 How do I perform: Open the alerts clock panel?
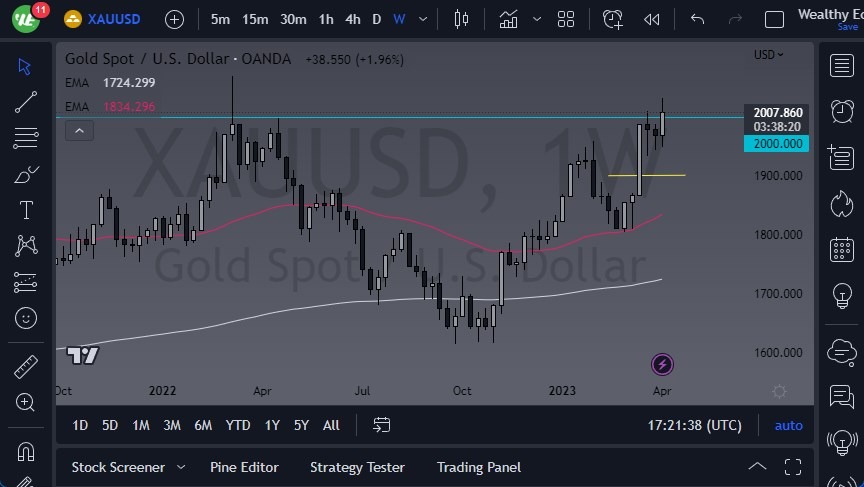(x=841, y=111)
